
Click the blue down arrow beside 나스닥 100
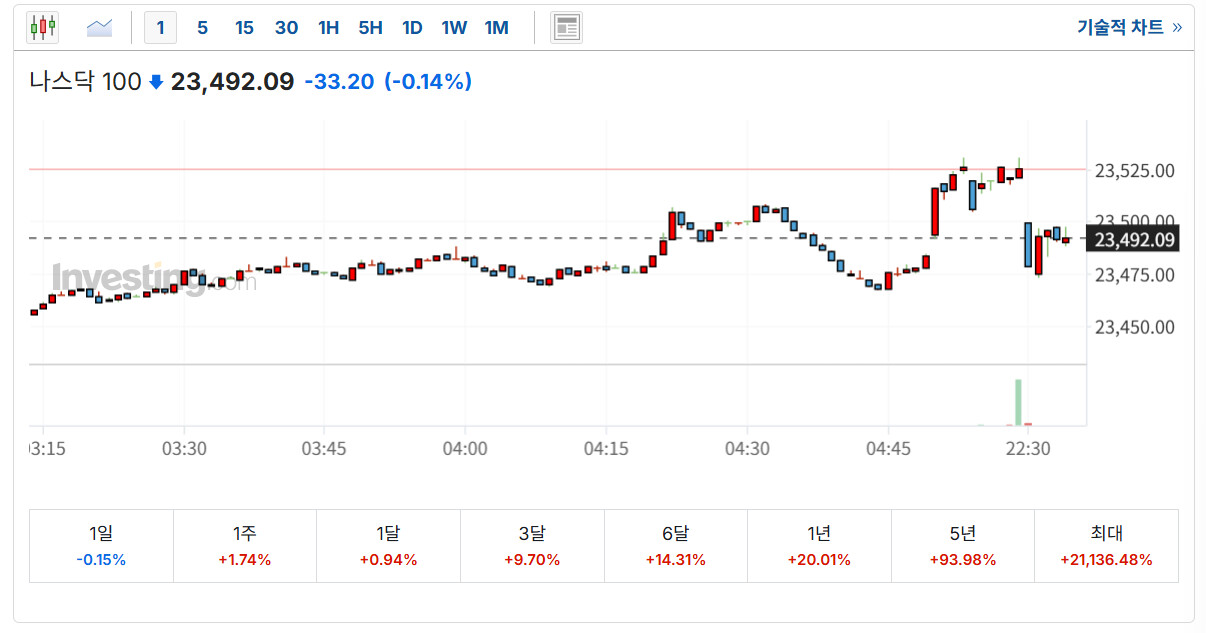tap(156, 82)
